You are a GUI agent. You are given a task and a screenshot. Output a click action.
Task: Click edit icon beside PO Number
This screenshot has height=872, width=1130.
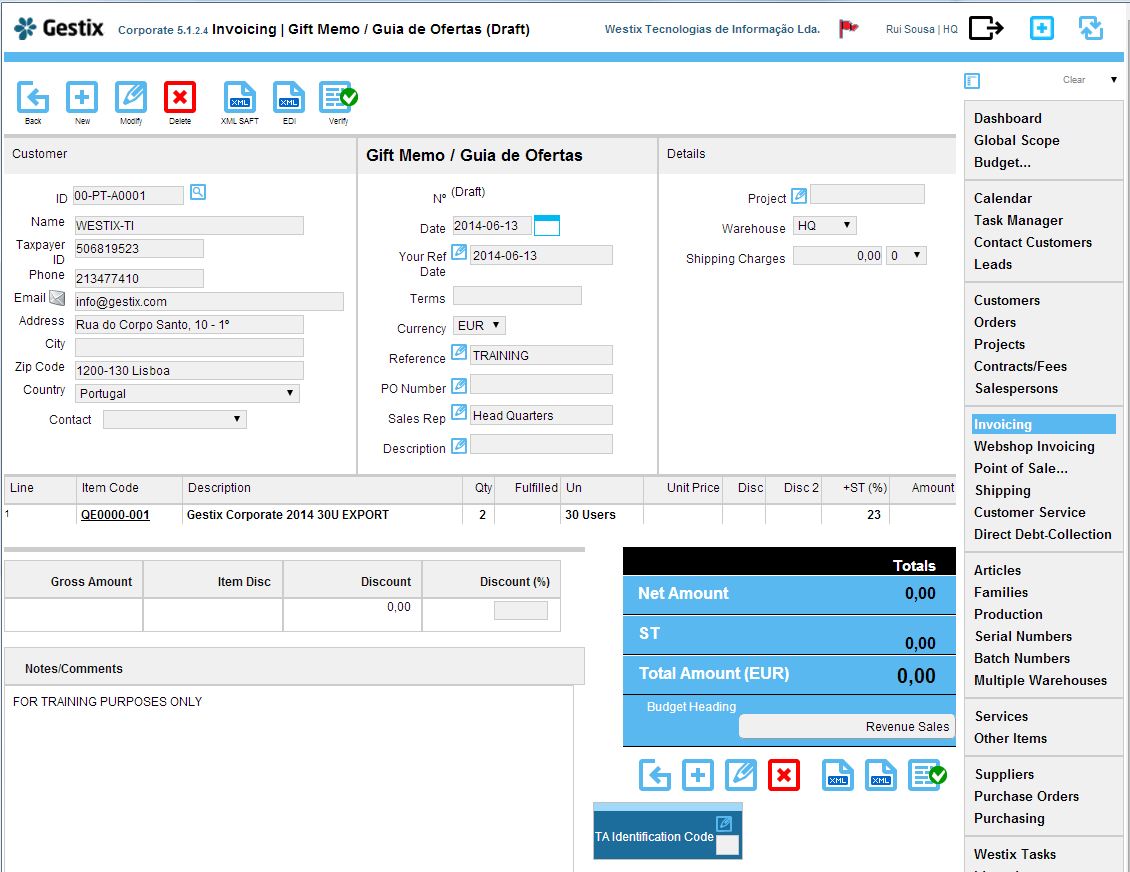click(459, 386)
